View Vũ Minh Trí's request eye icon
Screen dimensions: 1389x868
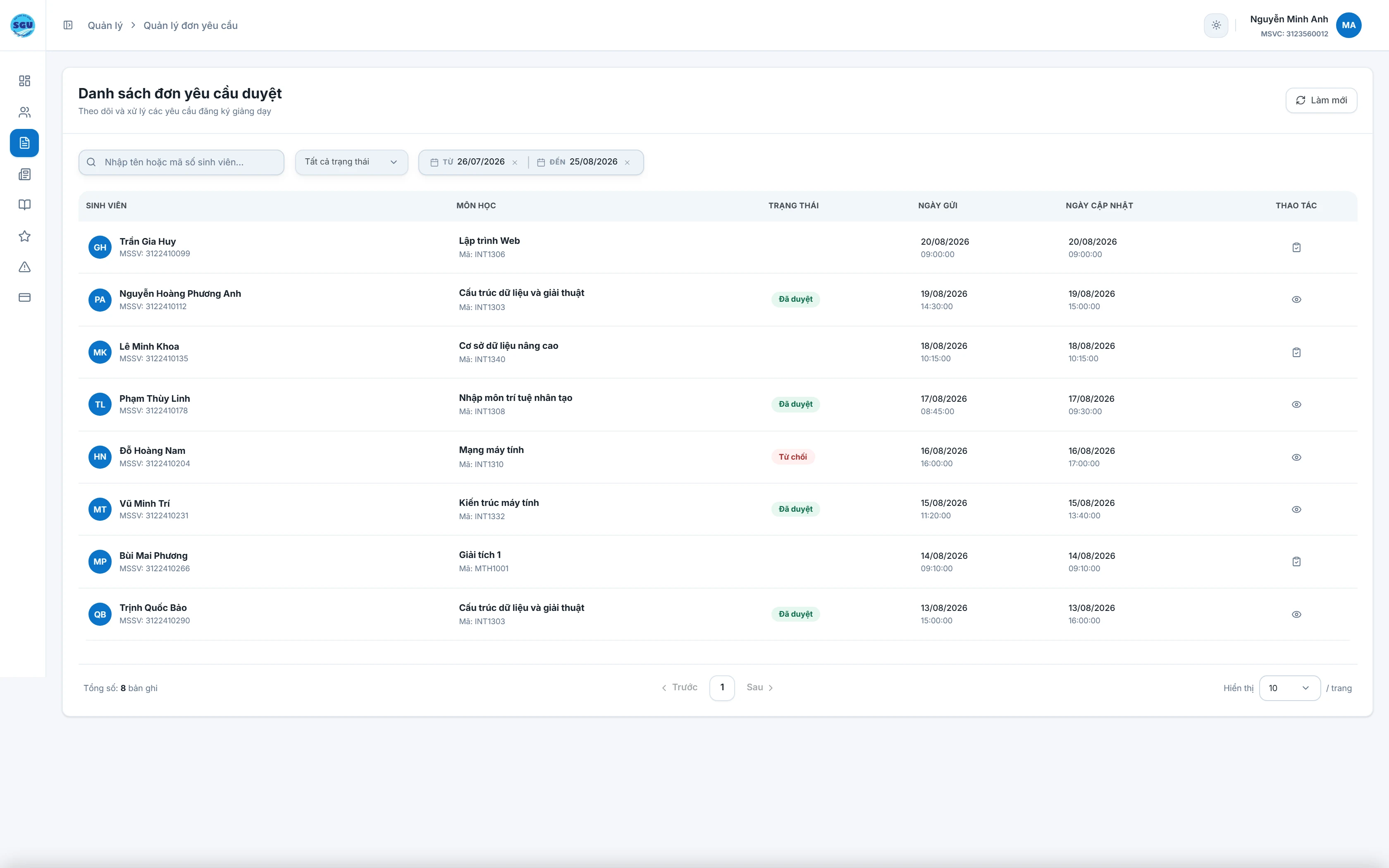point(1296,510)
